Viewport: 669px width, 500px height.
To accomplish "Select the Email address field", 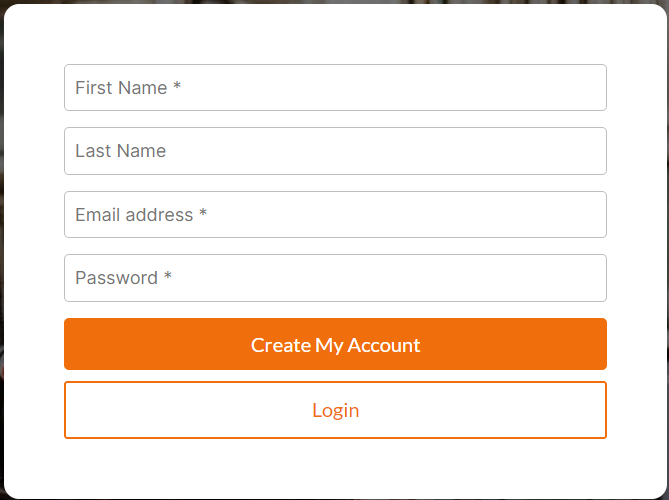I will coord(335,215).
